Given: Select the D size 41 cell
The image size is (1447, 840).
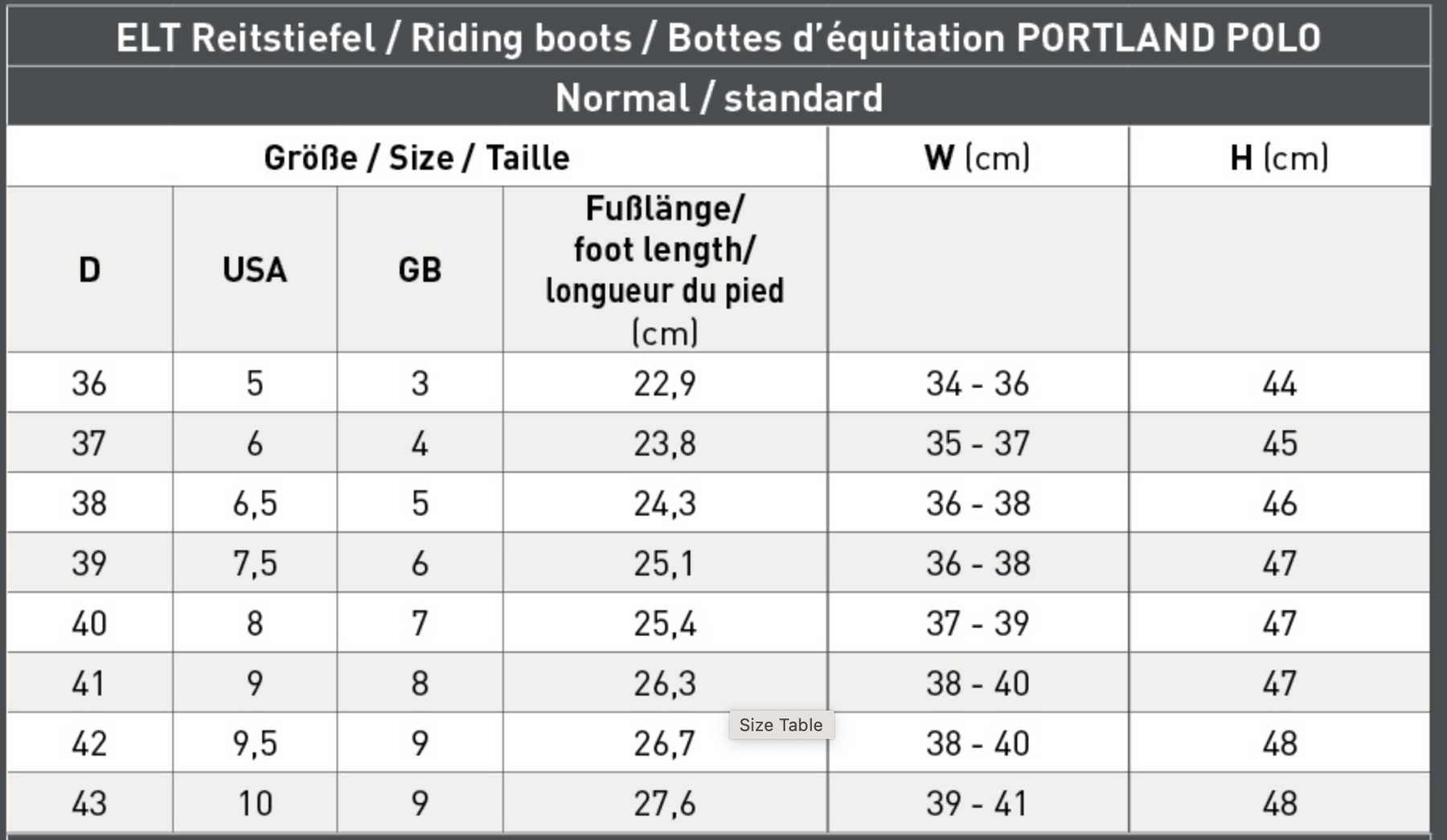Looking at the screenshot, I should tap(89, 683).
